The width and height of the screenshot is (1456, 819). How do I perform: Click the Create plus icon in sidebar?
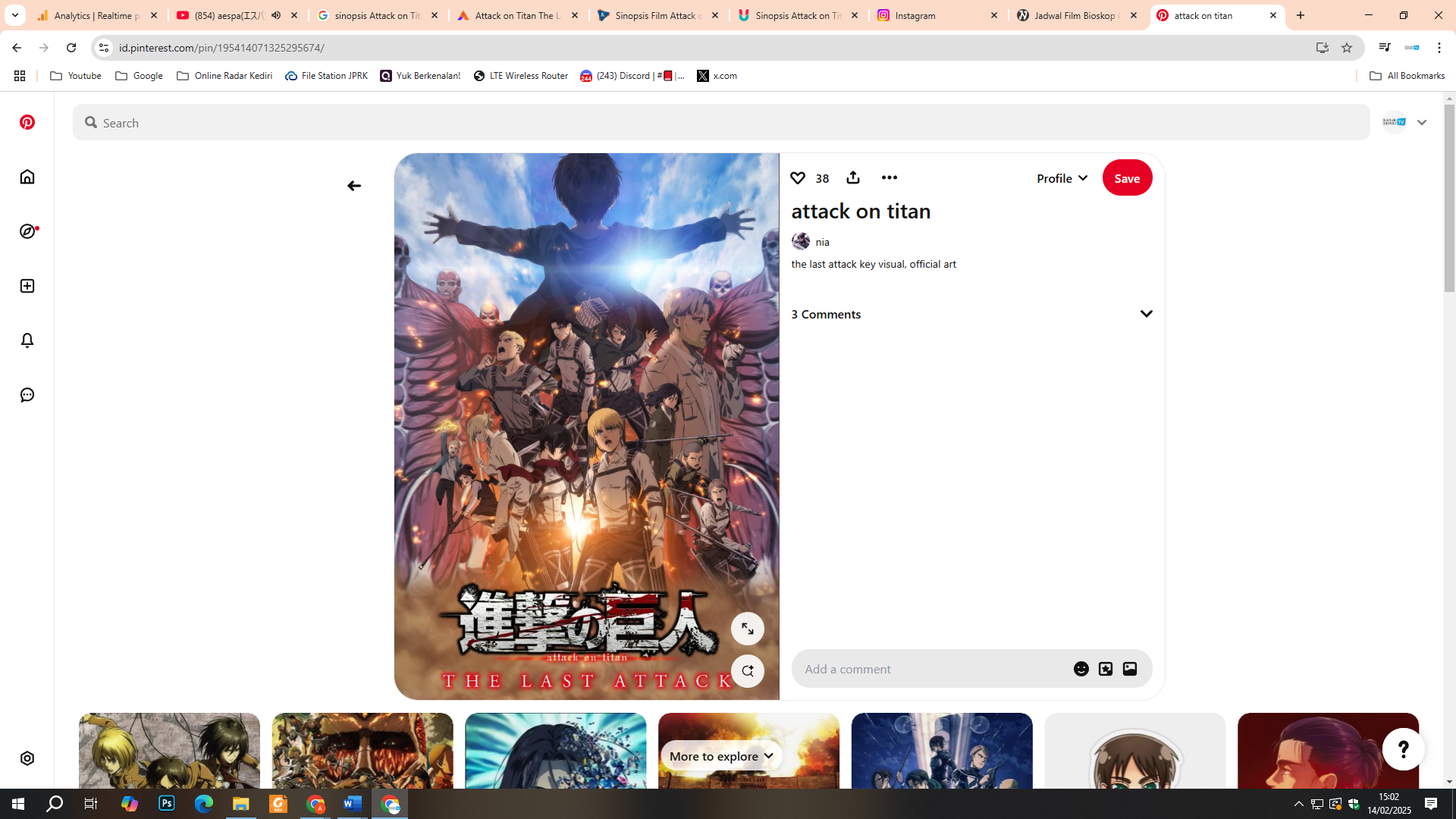point(27,286)
